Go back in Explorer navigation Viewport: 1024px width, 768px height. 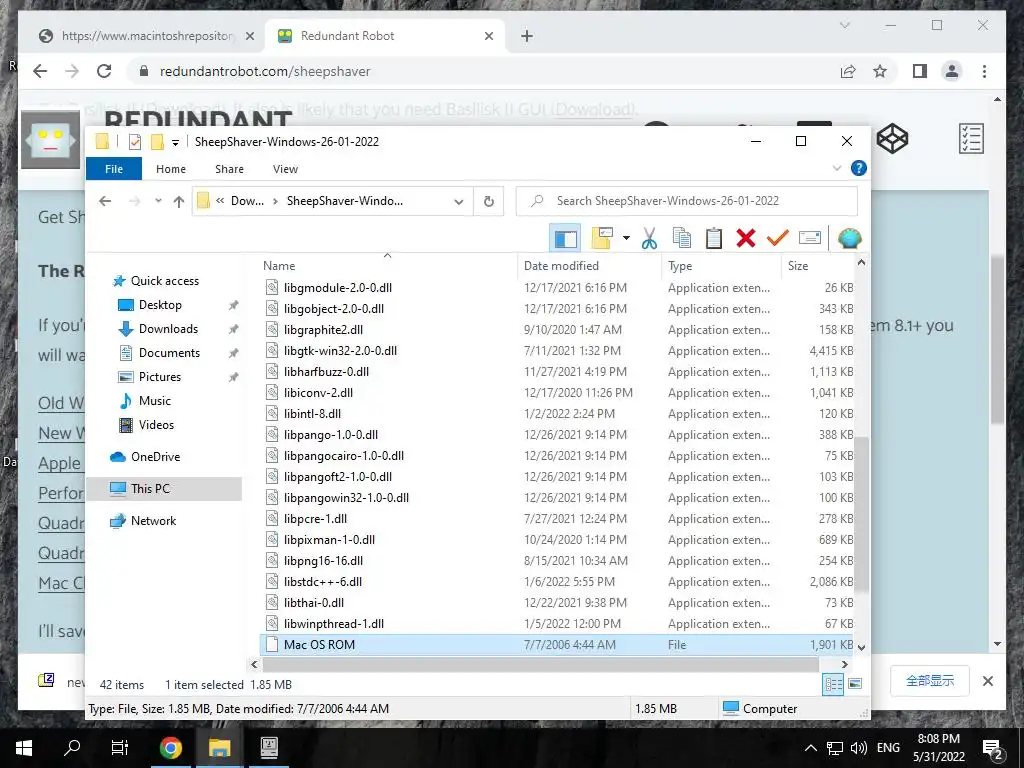tap(105, 201)
